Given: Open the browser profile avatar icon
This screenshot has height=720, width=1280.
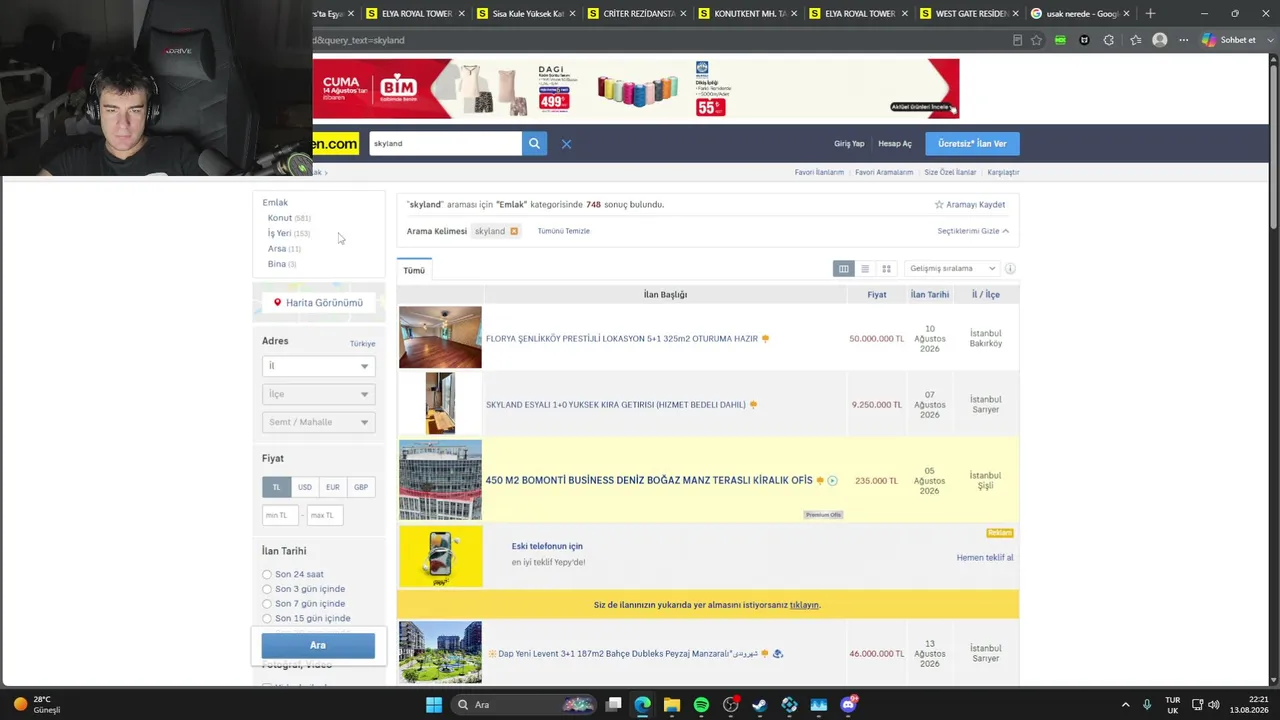Looking at the screenshot, I should coord(1160,40).
